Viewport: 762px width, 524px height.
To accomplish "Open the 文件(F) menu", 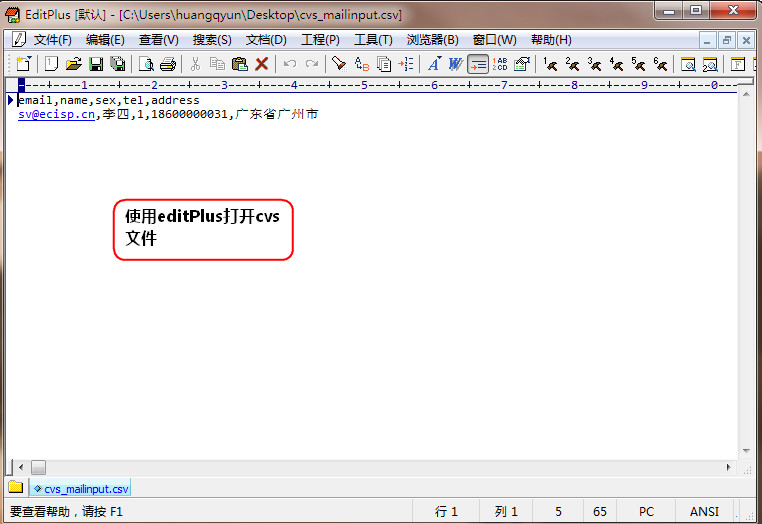I will pos(52,40).
